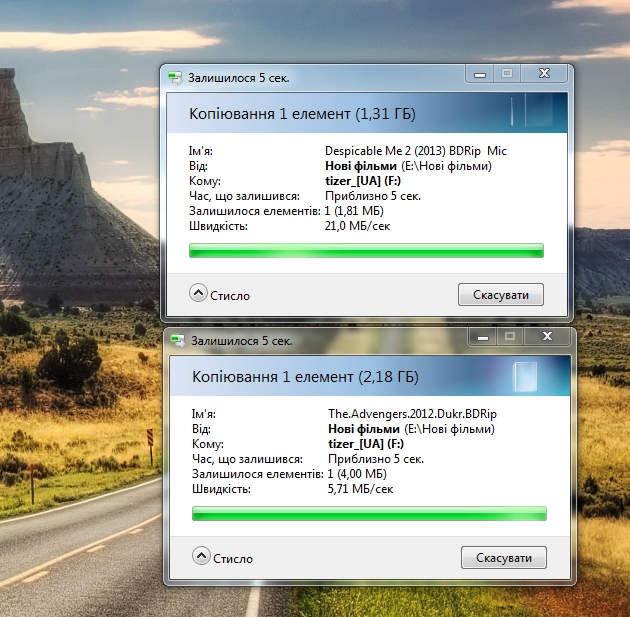630x617 pixels.
Task: Click the progress bar of The.Advengers copy
Action: (369, 513)
